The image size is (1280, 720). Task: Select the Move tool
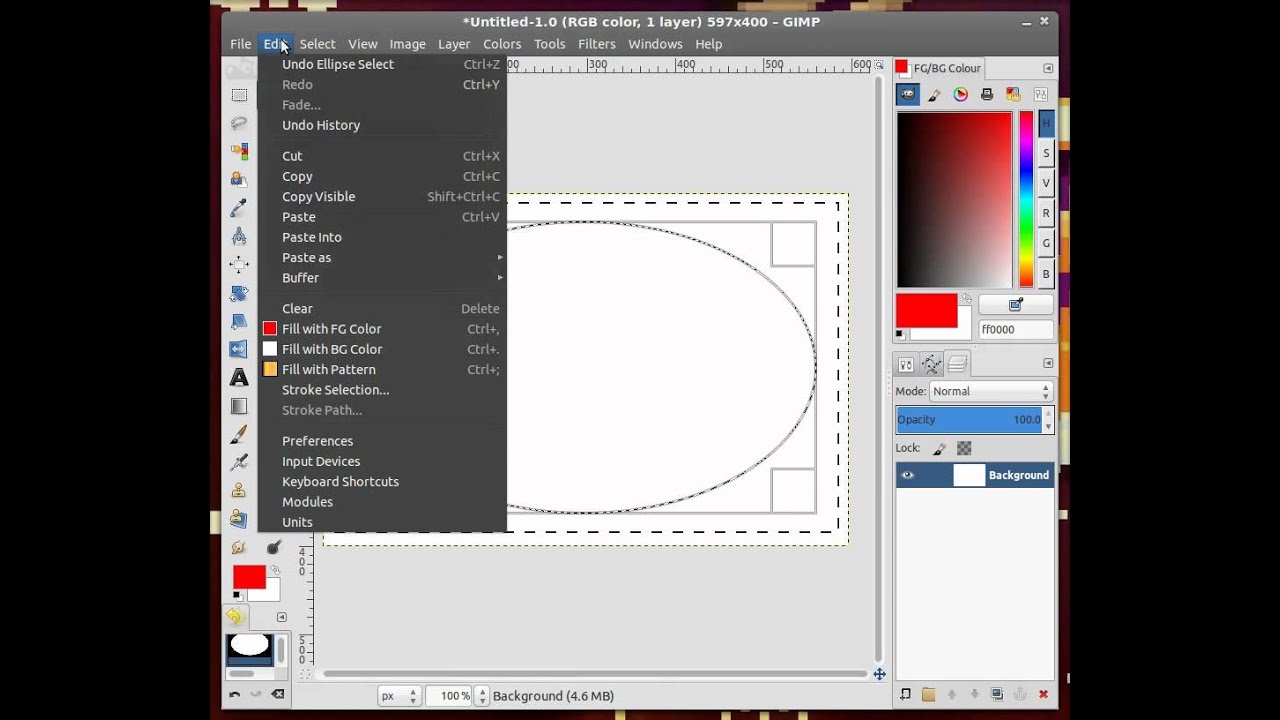pos(239,265)
